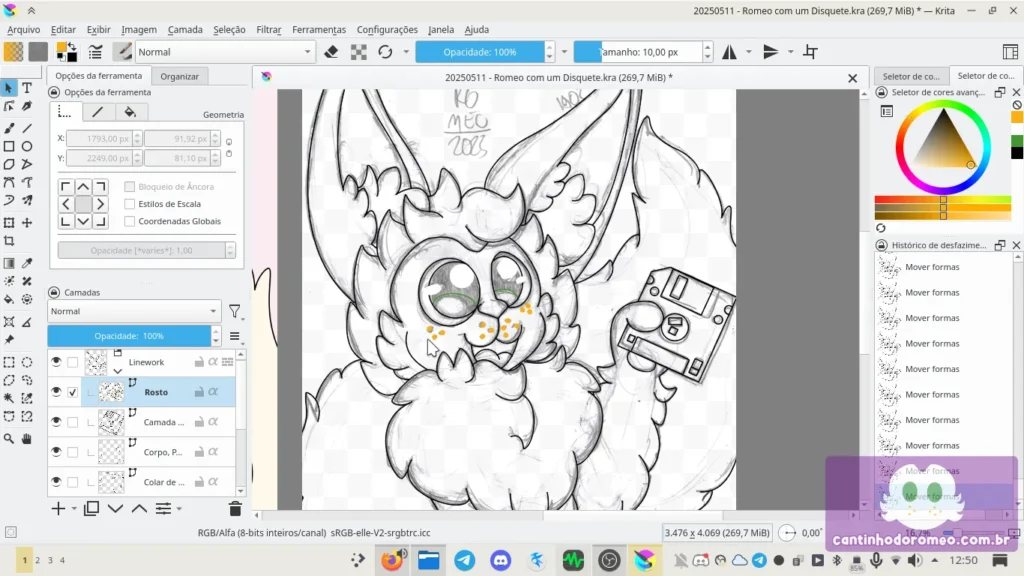Hide the Rosto layer
The height and width of the screenshot is (576, 1024).
[x=56, y=392]
